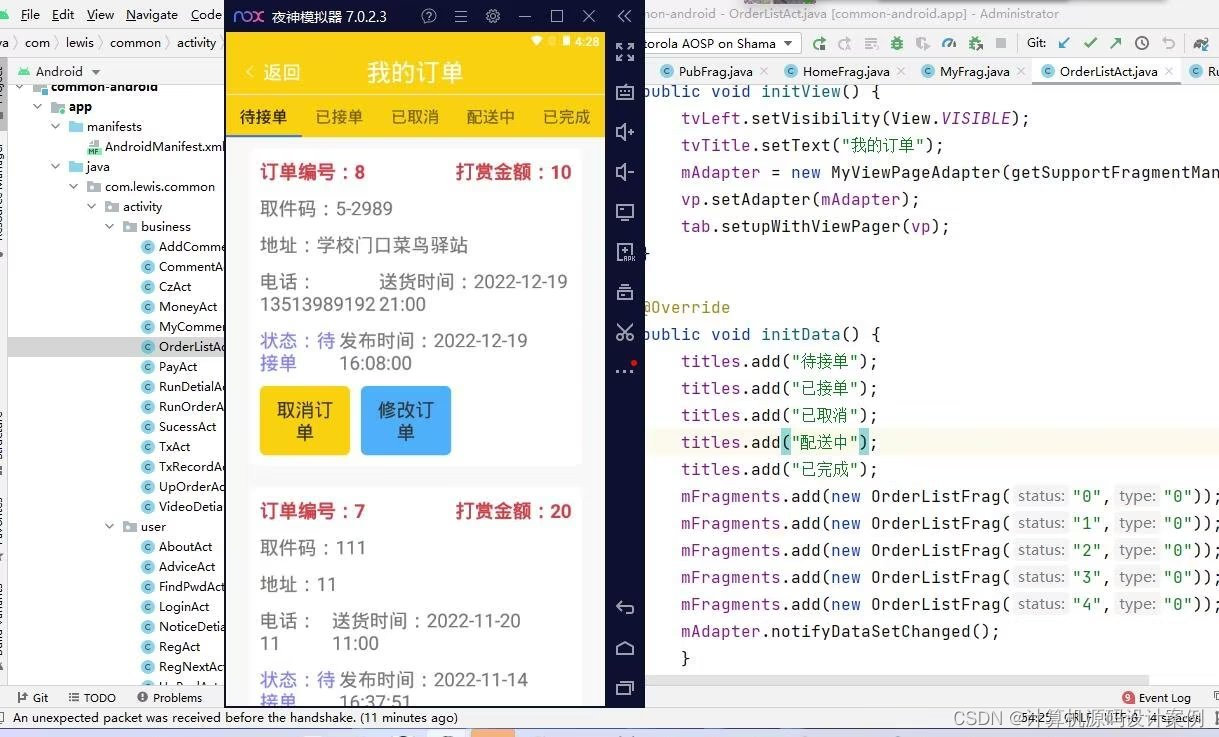This screenshot has width=1219, height=737.
Task: Tap the yellow 取消订单 button
Action: point(305,421)
